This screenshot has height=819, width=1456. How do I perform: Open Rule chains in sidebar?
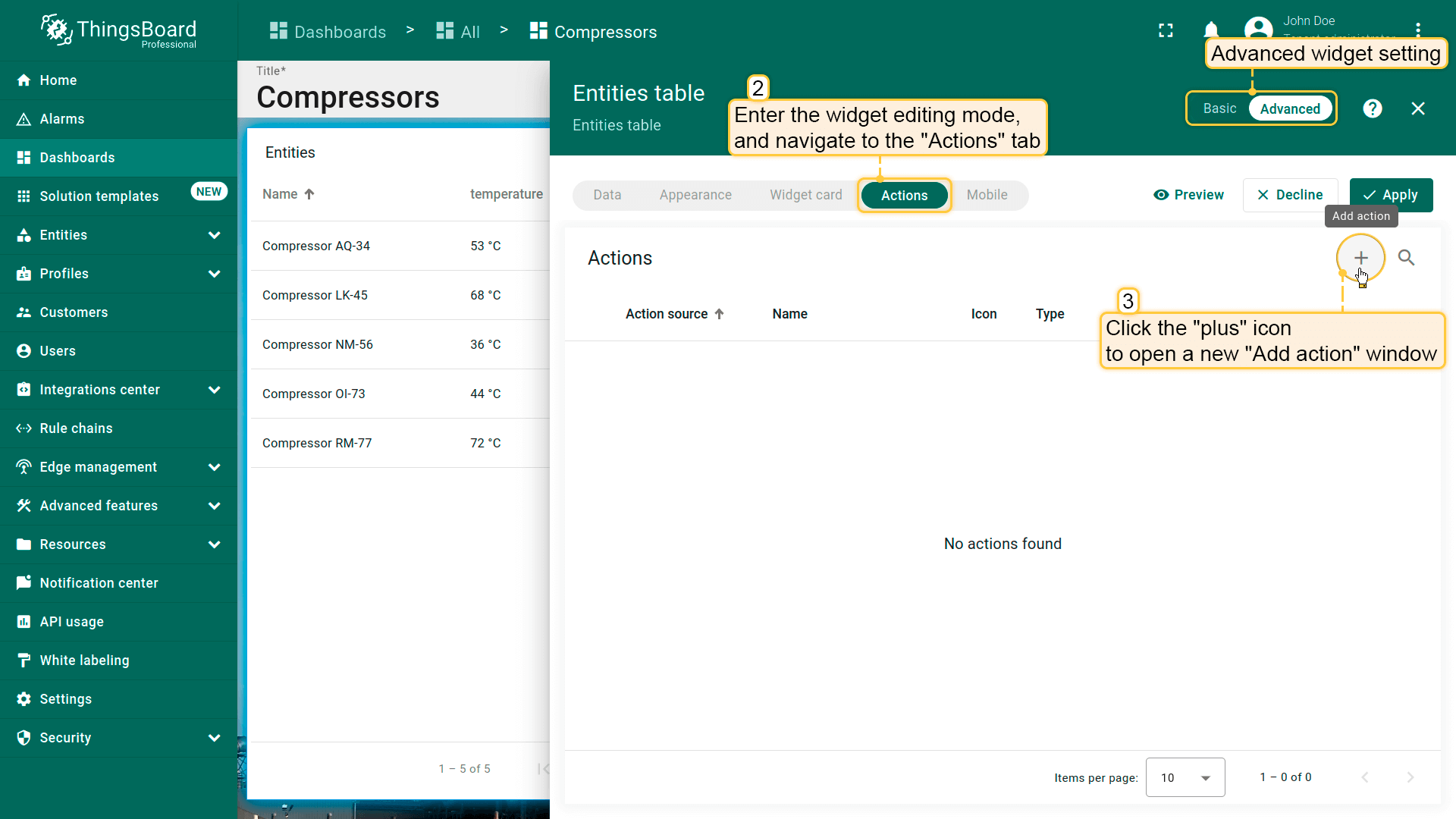[x=76, y=428]
